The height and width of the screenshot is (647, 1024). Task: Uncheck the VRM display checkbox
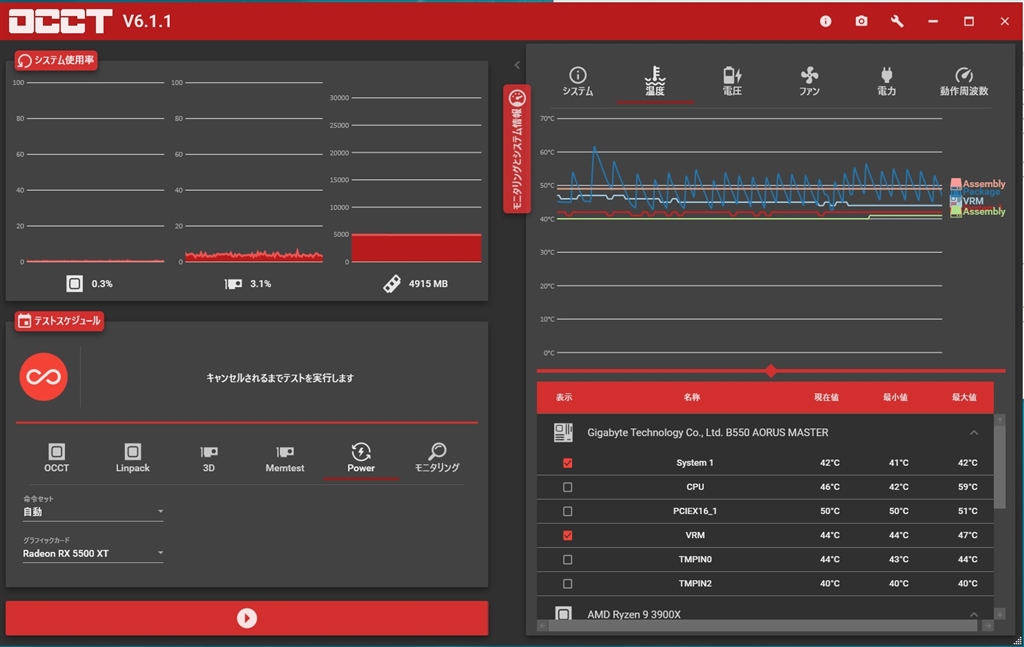(x=568, y=535)
